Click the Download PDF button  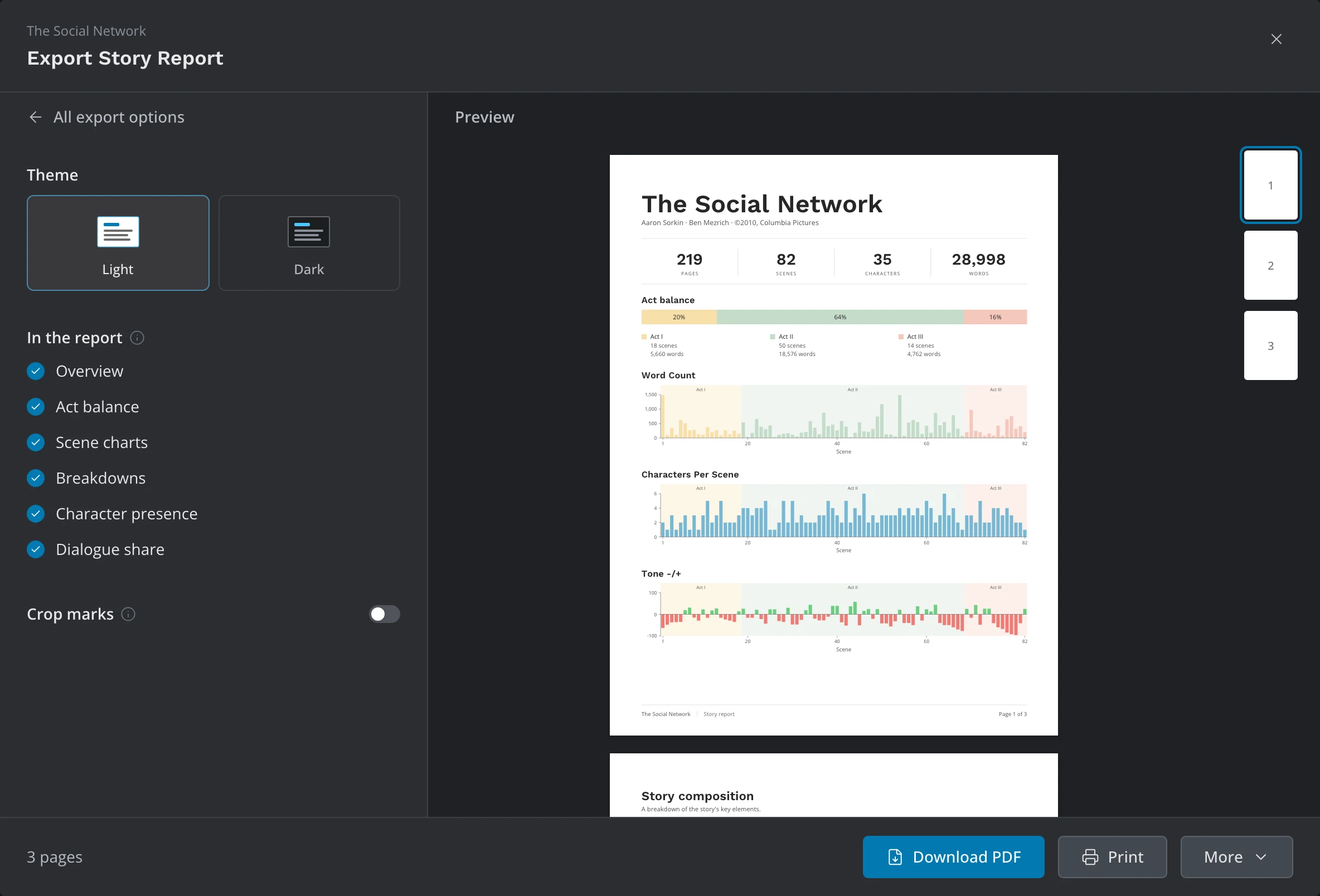click(953, 857)
